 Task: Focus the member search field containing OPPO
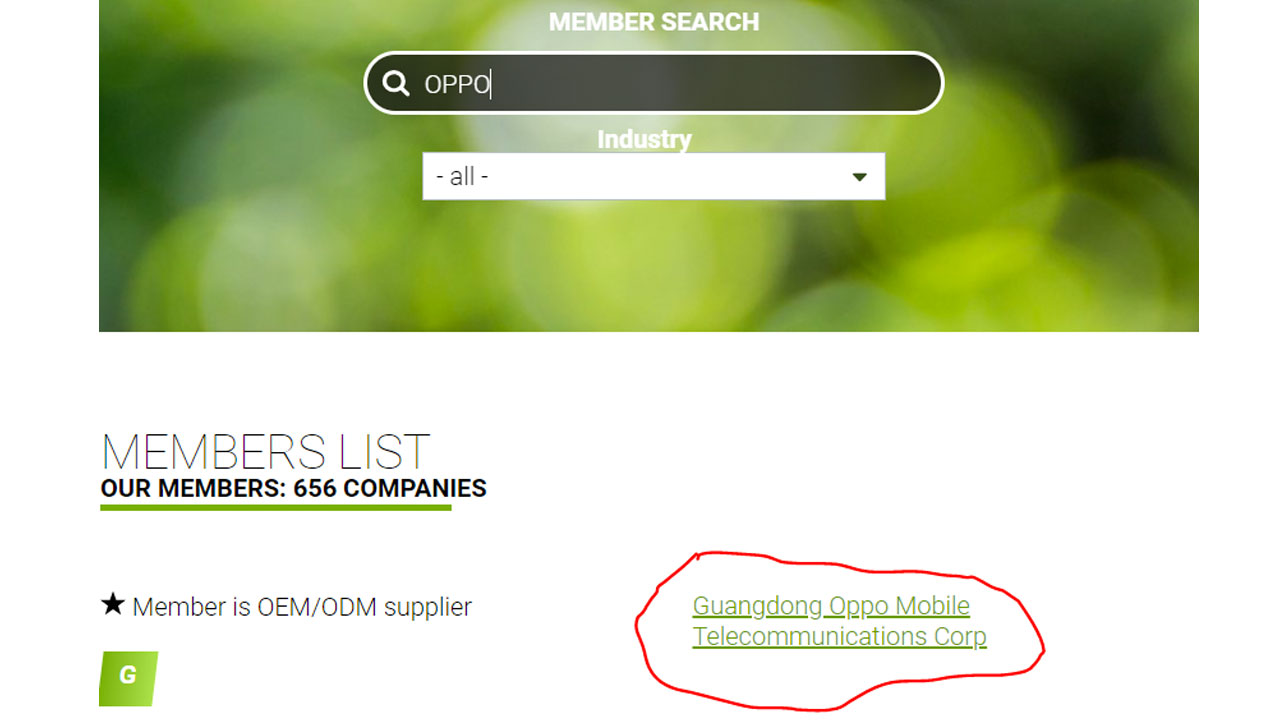(x=654, y=82)
